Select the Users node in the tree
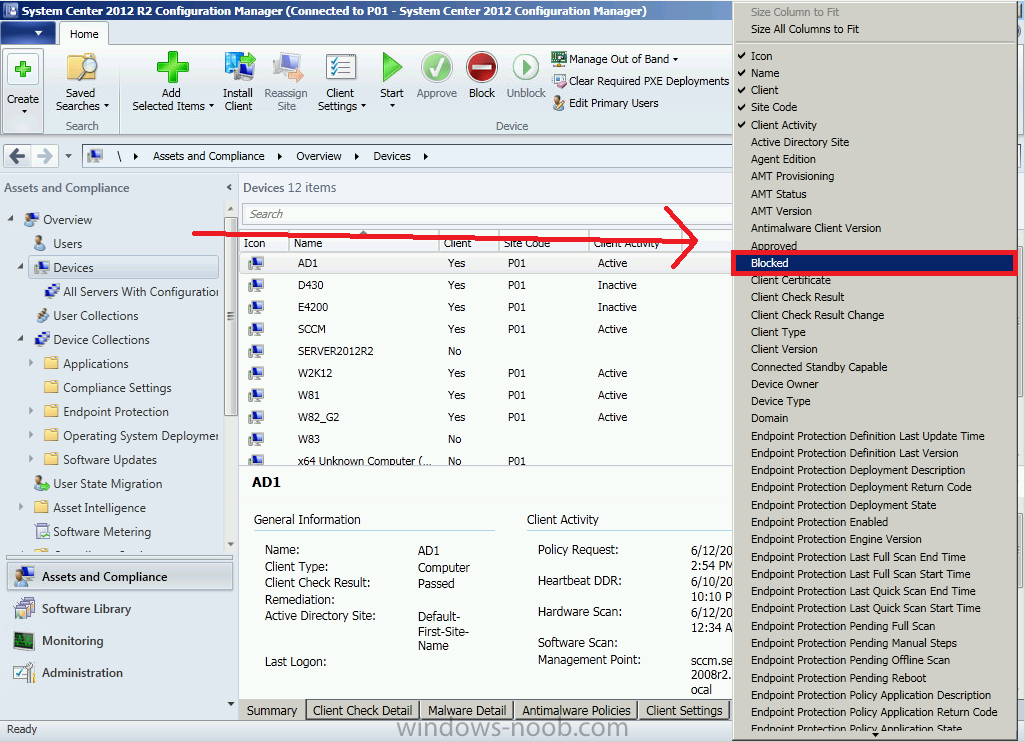 pyautogui.click(x=67, y=244)
